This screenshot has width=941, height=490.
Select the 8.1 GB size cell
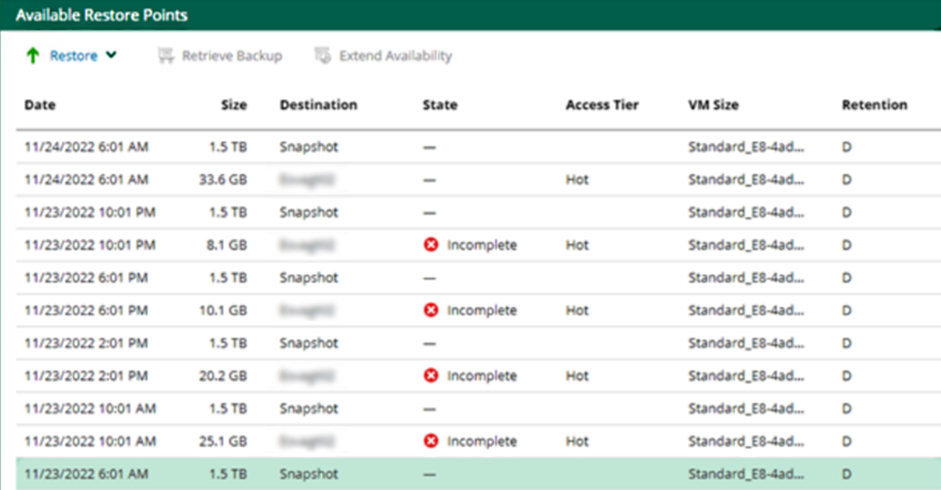coord(226,245)
